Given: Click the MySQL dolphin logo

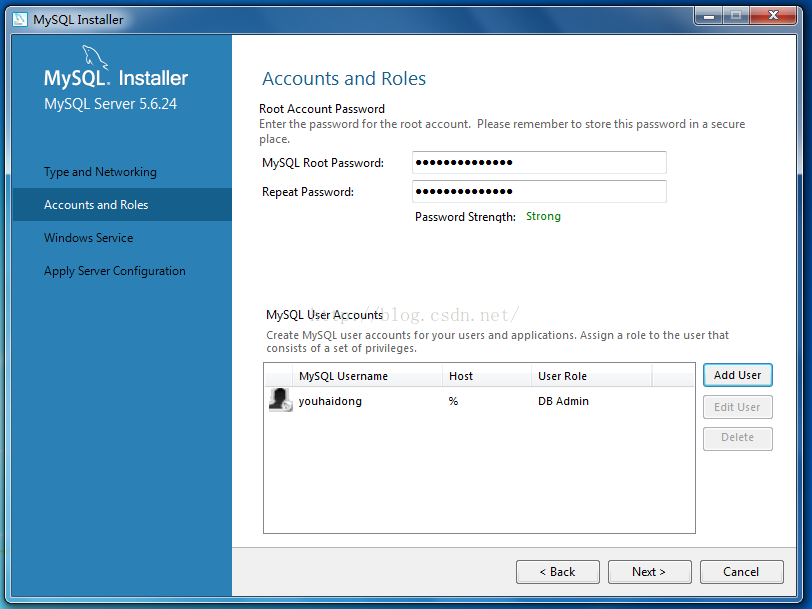Looking at the screenshot, I should coord(95,57).
